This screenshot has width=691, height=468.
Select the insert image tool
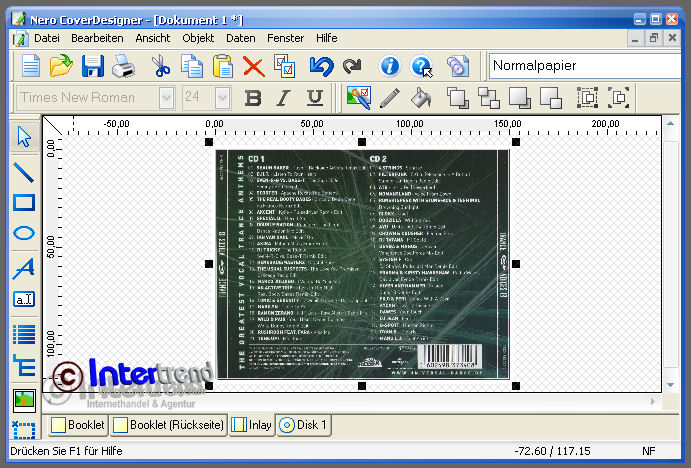[24, 400]
